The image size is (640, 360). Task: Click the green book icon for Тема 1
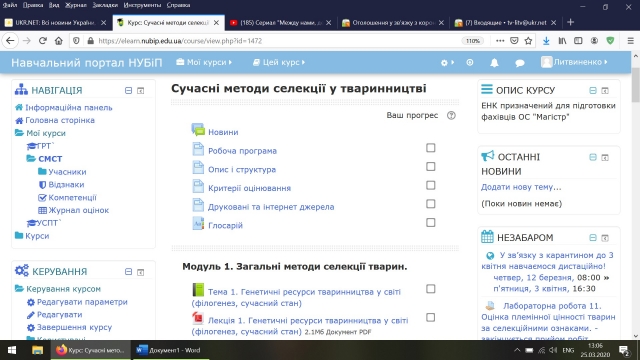pos(198,290)
